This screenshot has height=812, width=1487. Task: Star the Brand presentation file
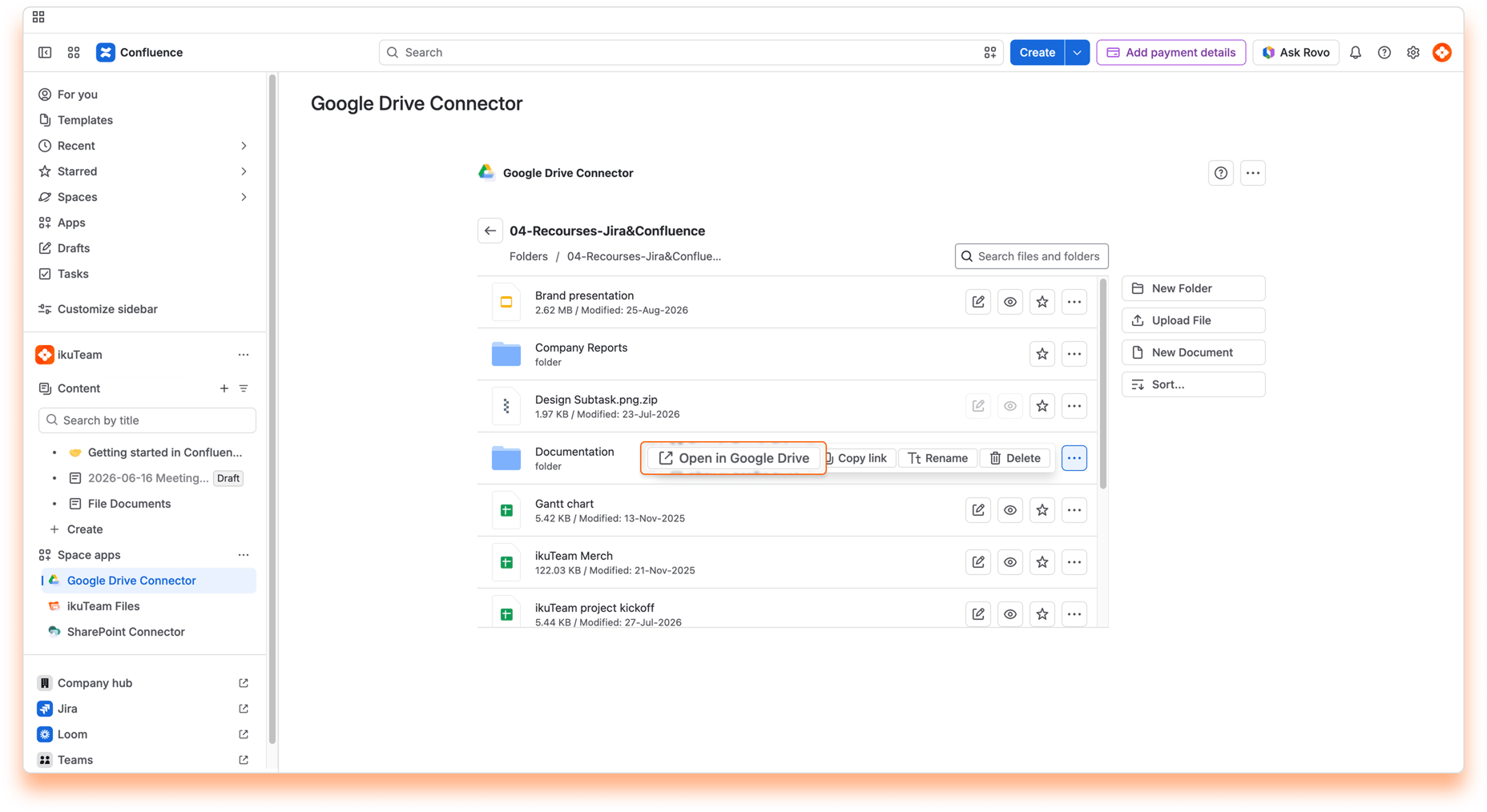[x=1042, y=302]
